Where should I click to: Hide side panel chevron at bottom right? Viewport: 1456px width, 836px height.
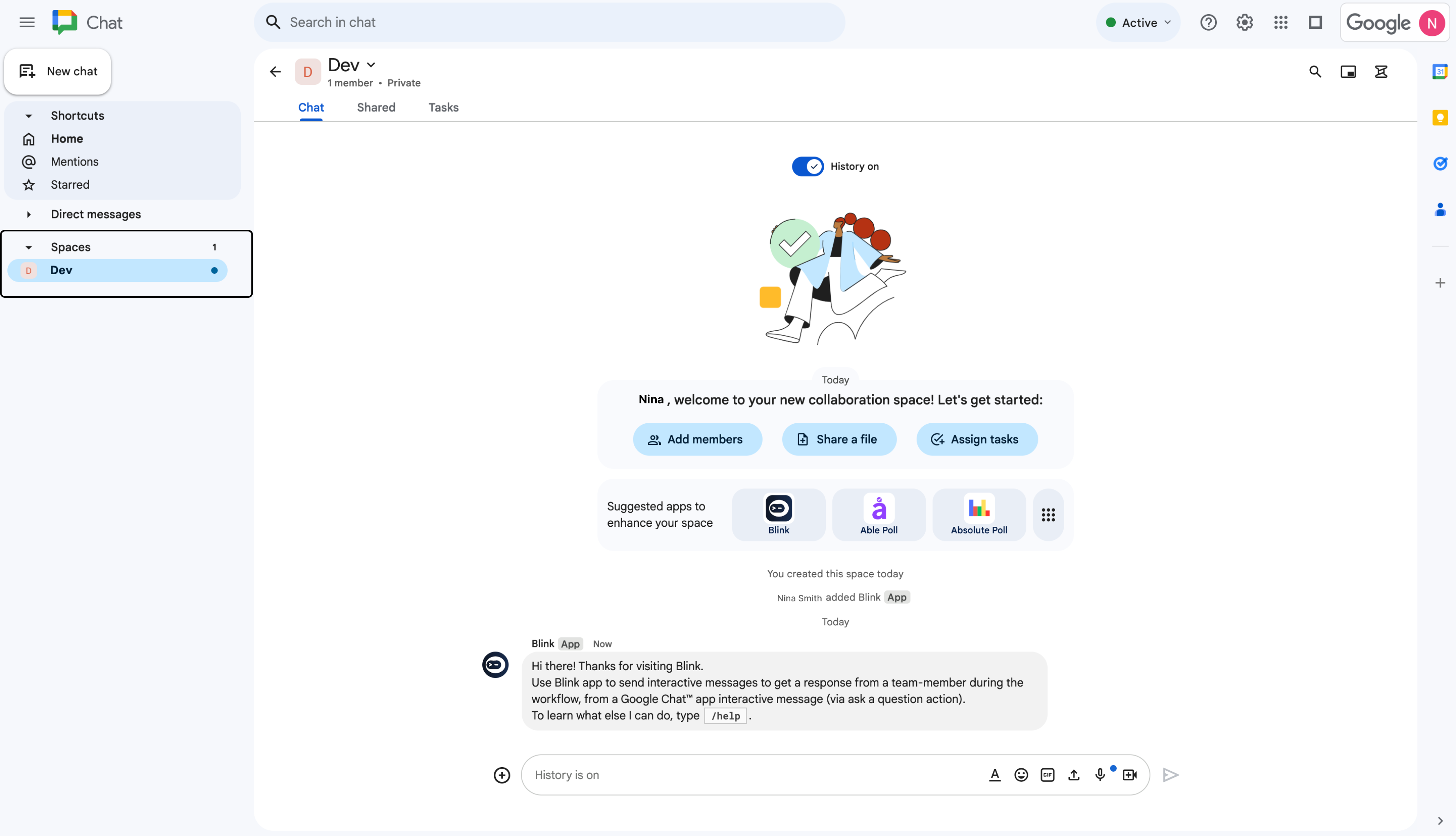tap(1440, 821)
